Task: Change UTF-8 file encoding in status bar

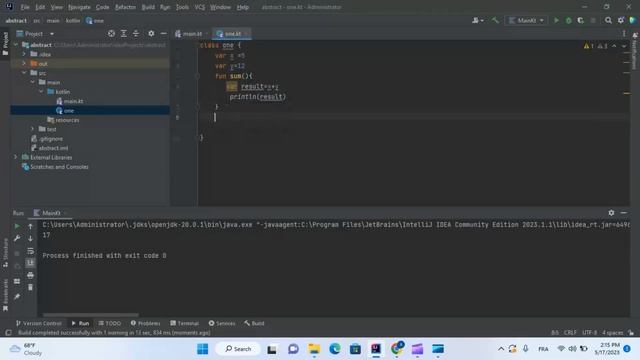Action: click(589, 333)
